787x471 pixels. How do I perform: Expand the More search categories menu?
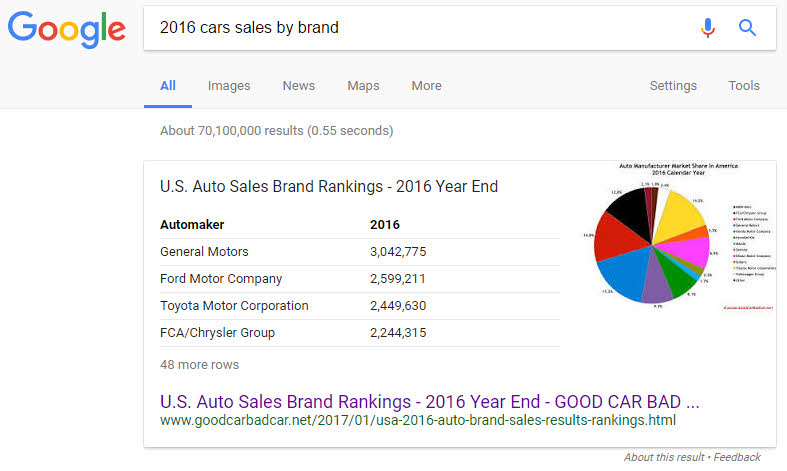(x=426, y=86)
